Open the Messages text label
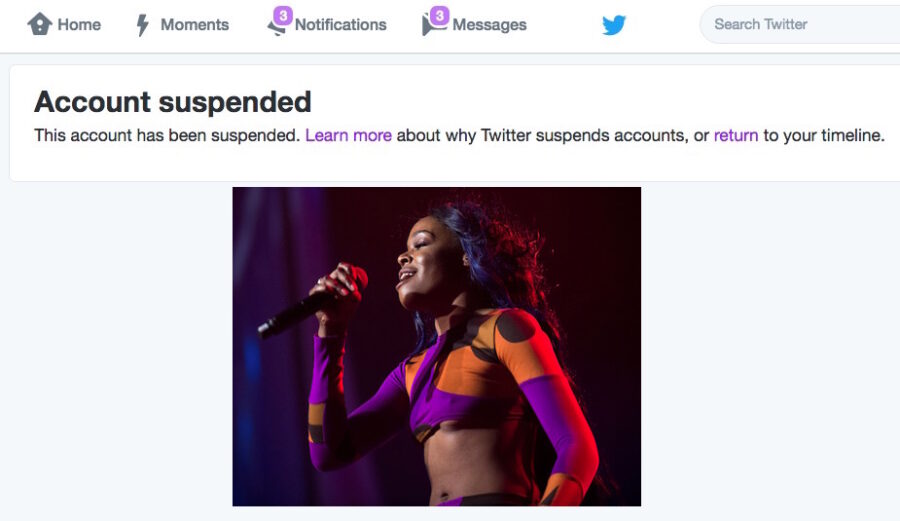 [489, 25]
